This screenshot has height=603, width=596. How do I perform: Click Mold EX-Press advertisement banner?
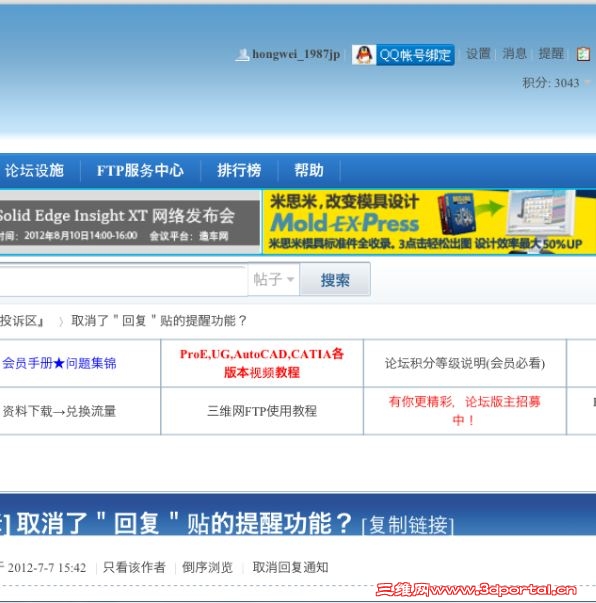429,222
